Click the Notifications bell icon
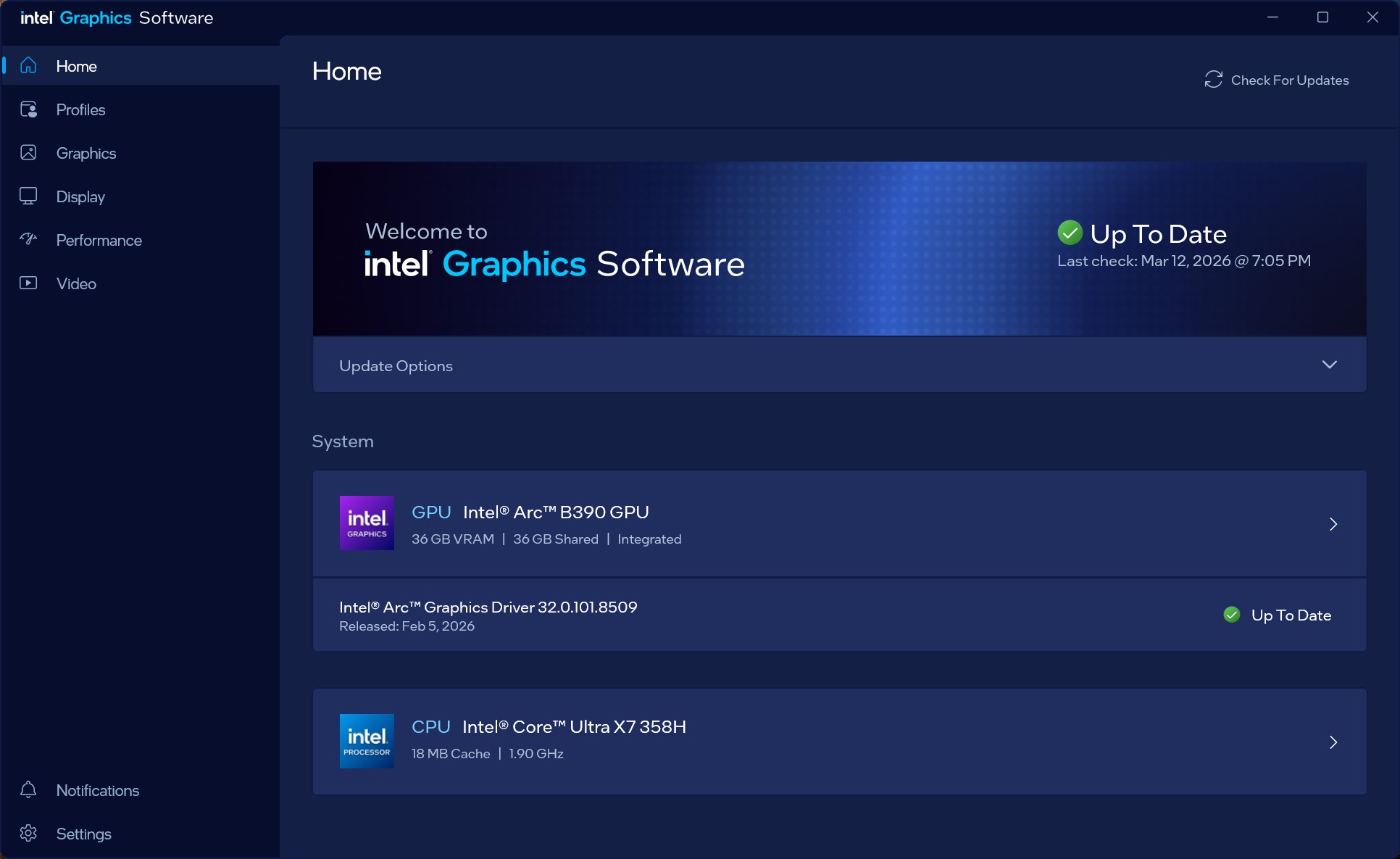The width and height of the screenshot is (1400, 859). click(28, 789)
